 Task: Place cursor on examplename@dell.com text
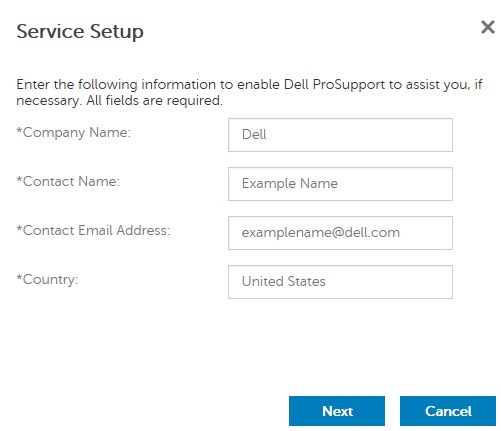tap(321, 233)
